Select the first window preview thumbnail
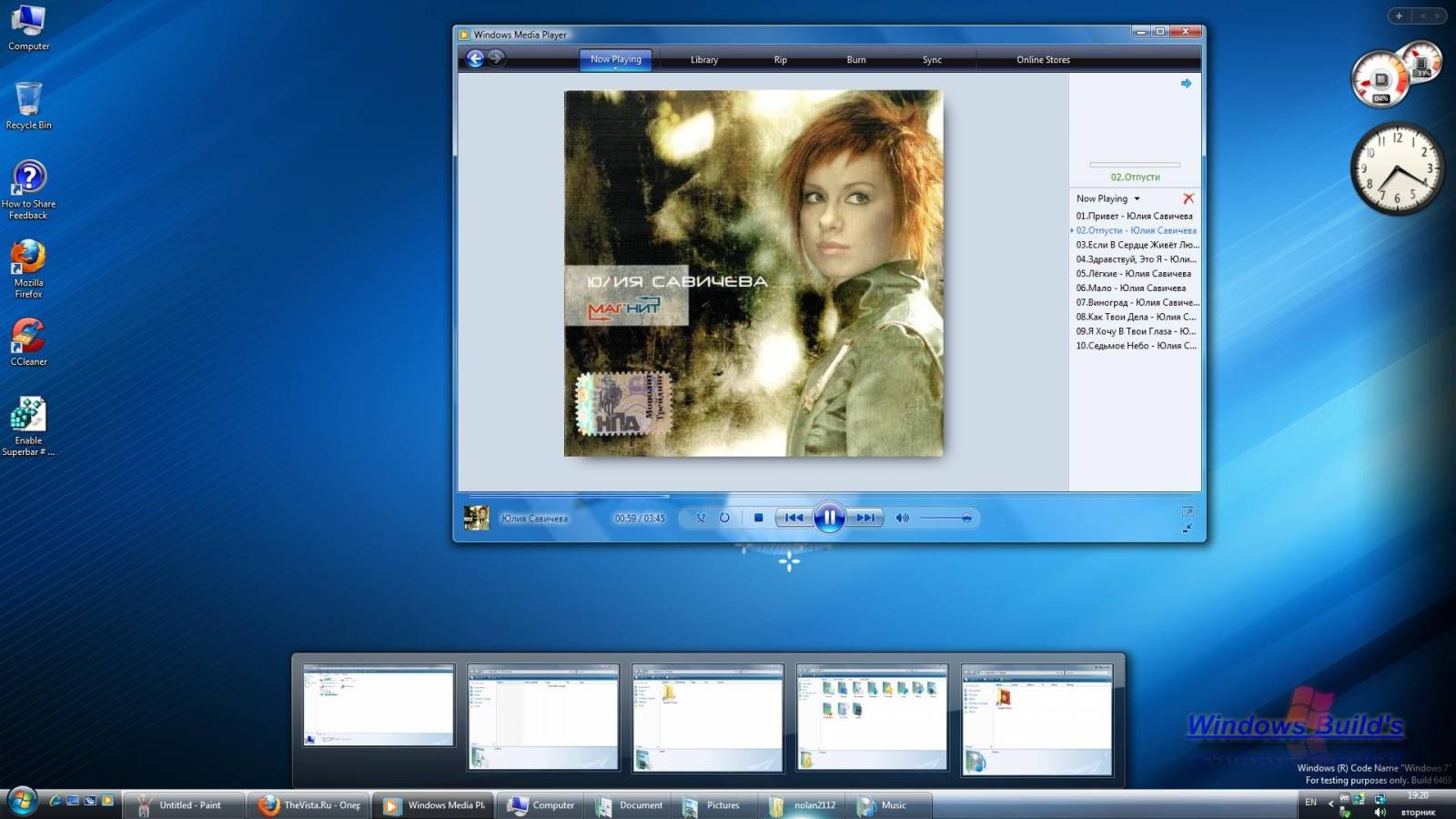This screenshot has width=1456, height=819. tap(379, 705)
